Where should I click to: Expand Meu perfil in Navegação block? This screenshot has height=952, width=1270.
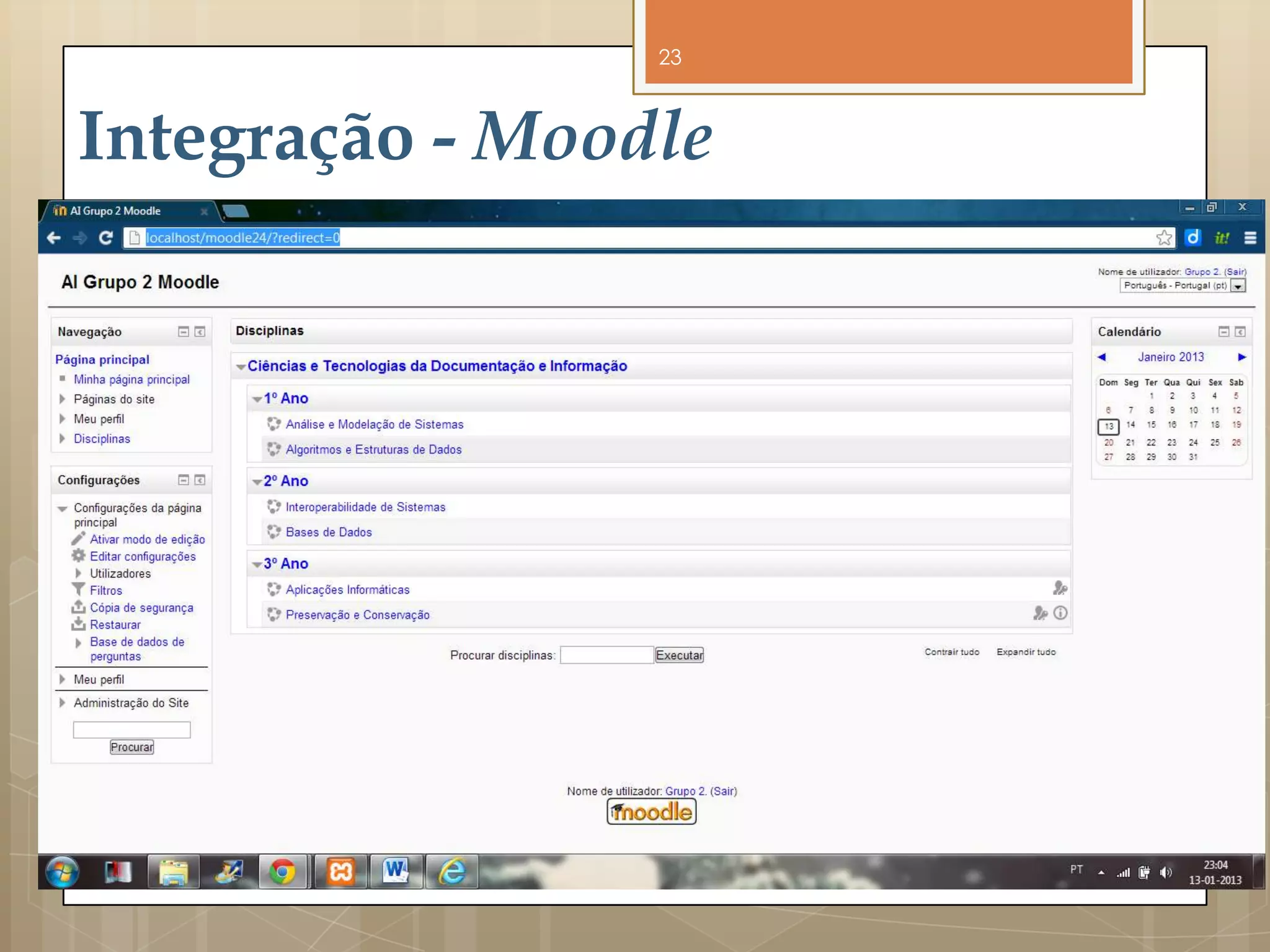(62, 419)
